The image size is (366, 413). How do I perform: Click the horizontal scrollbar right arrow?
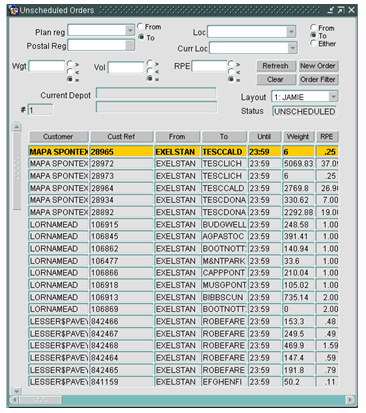[350, 399]
